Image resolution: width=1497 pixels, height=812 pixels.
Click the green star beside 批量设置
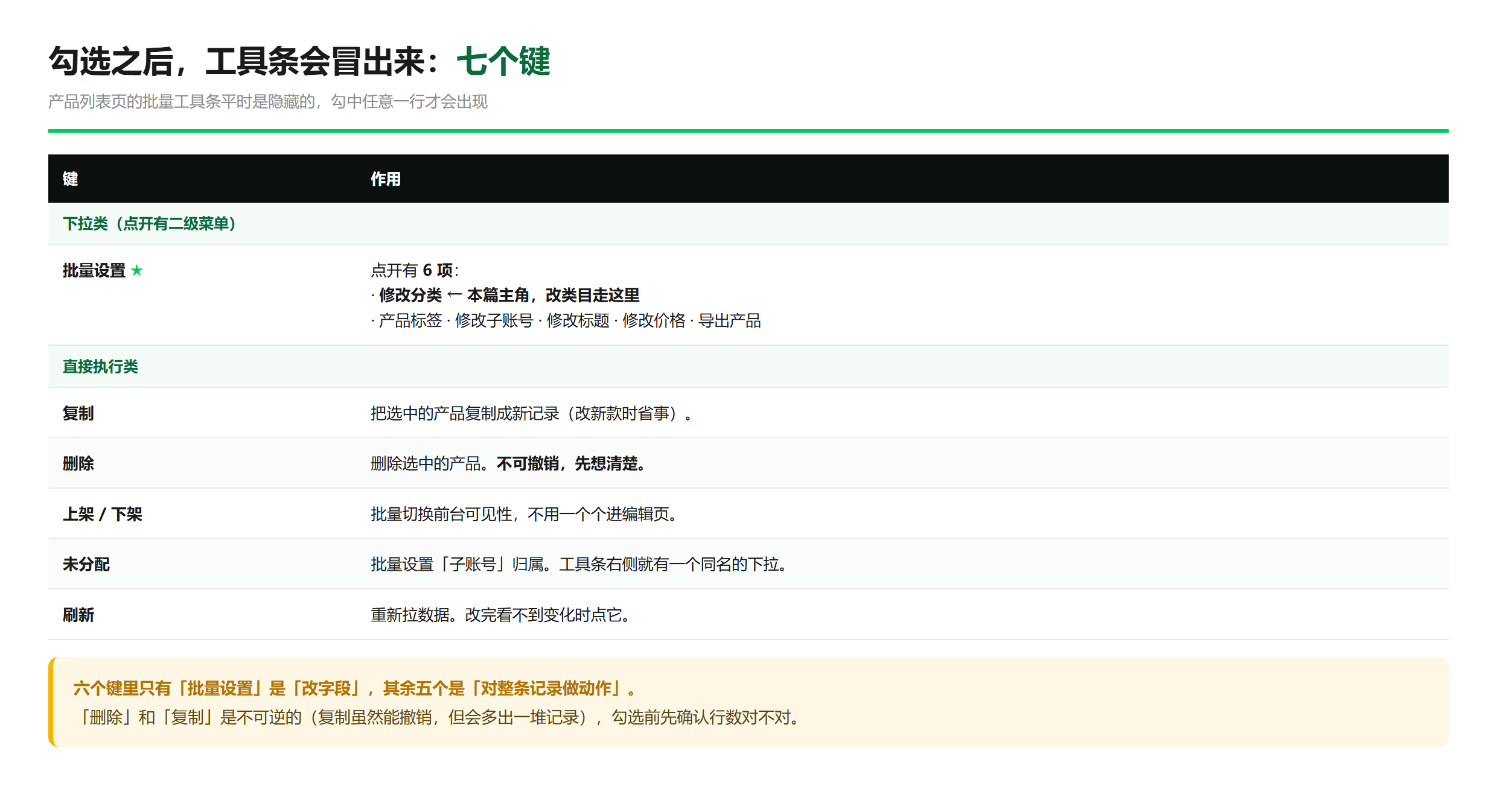[137, 270]
